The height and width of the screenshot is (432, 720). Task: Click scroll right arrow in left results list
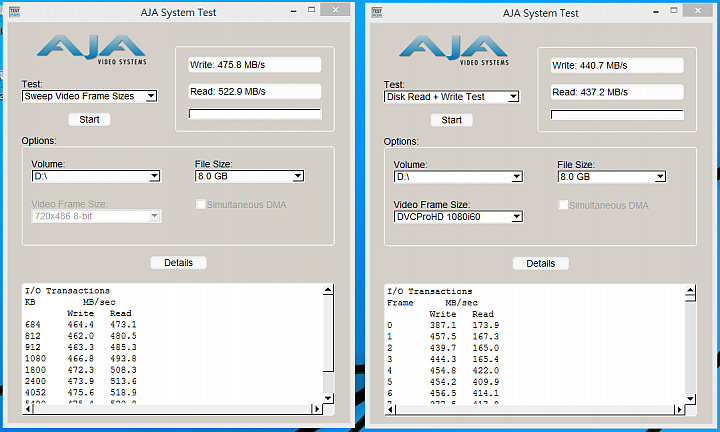316,408
